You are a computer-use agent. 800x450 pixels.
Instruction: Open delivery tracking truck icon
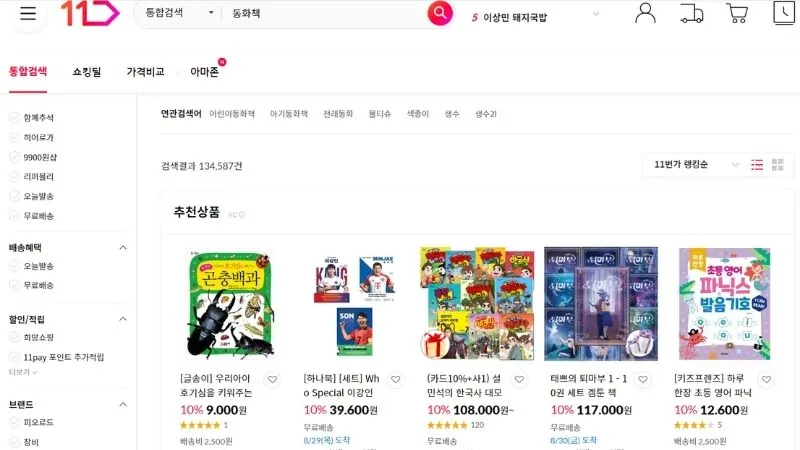pos(691,13)
